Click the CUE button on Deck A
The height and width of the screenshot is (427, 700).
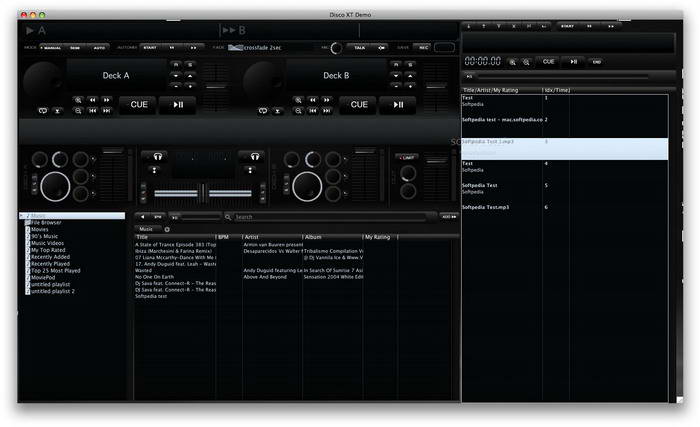[x=137, y=104]
